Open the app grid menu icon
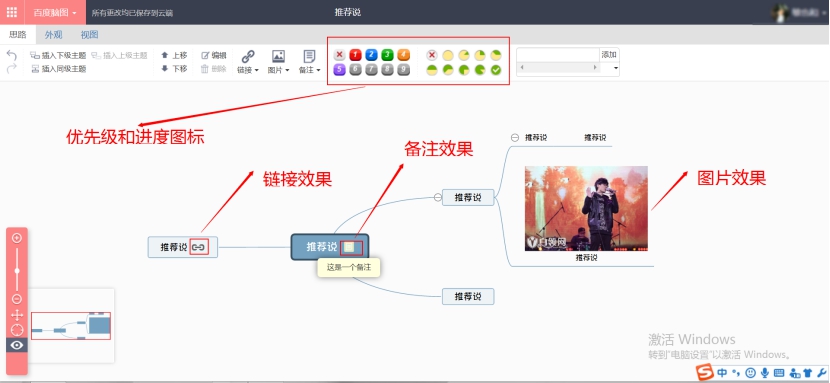Viewport: 830px width, 383px height. 12,12
